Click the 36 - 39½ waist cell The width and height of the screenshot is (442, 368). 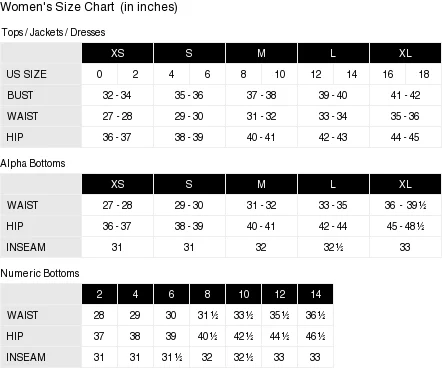click(x=405, y=205)
